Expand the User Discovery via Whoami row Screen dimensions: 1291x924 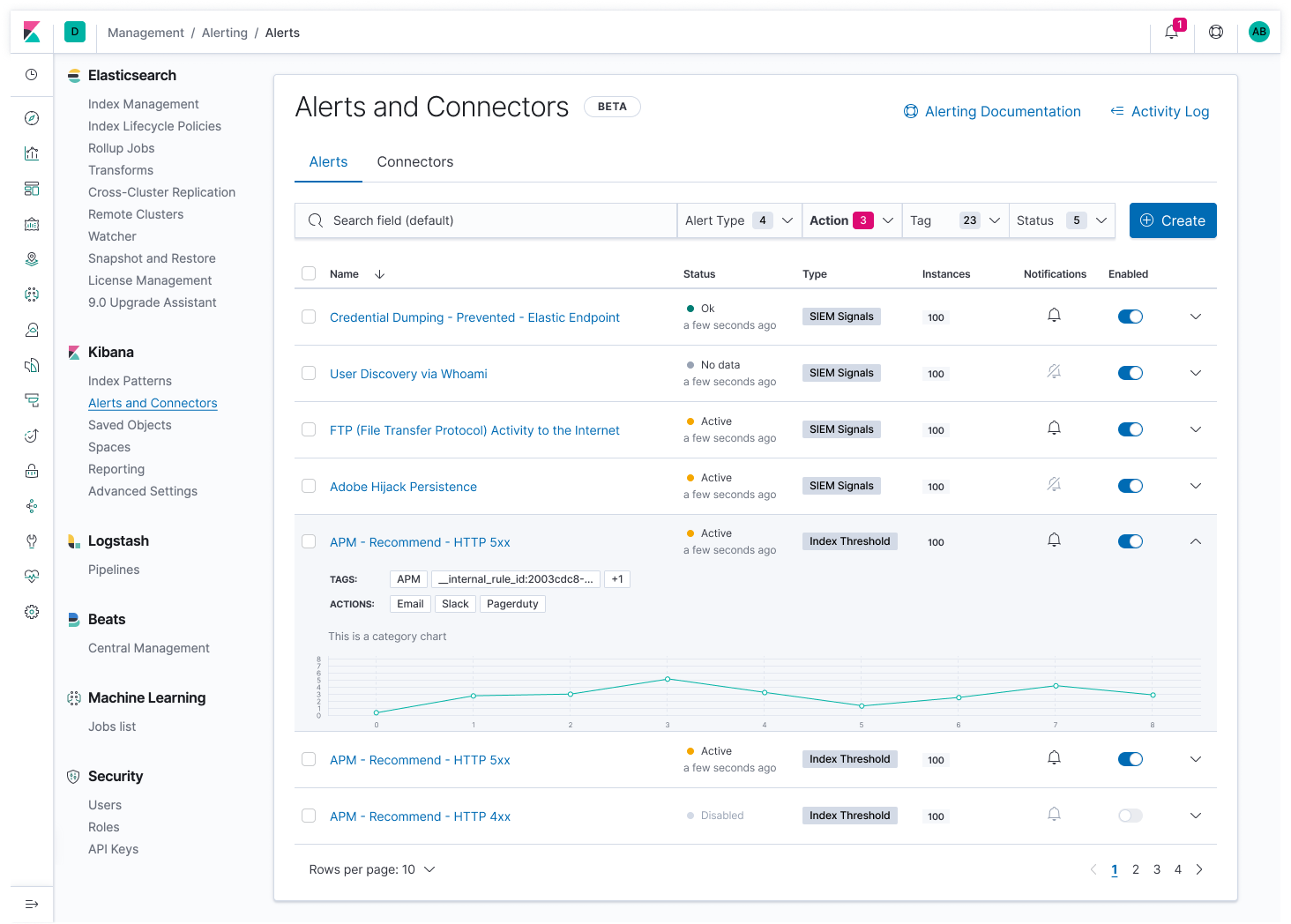click(1196, 373)
